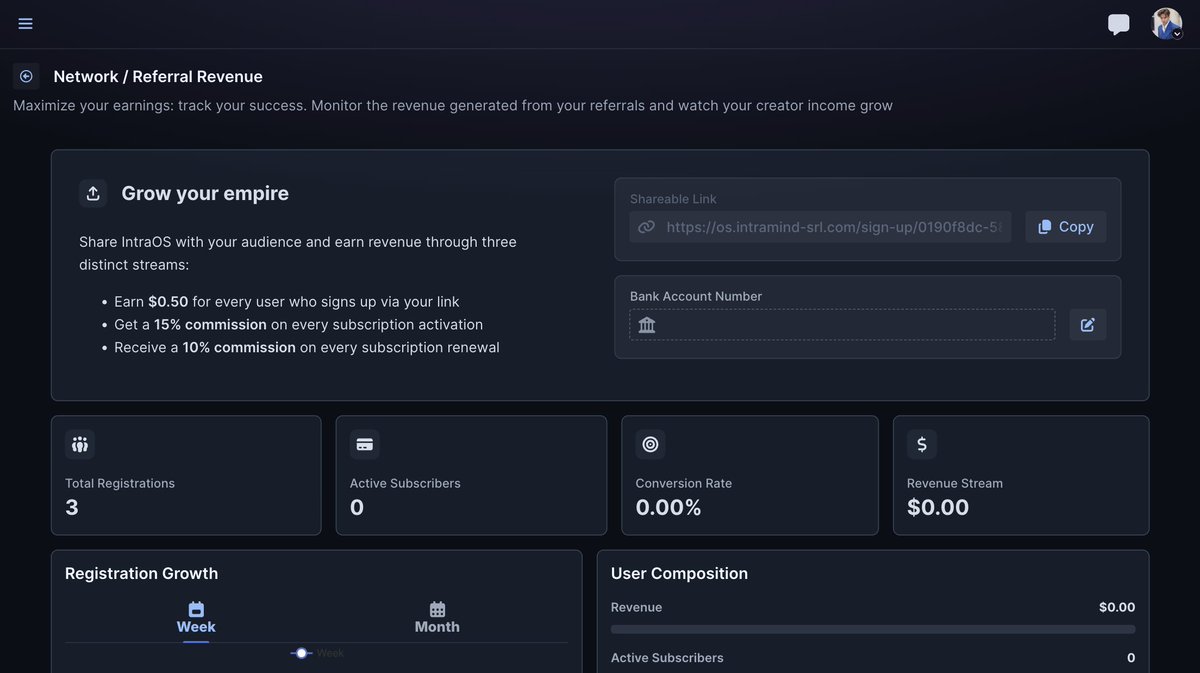Open the hamburger navigation menu
The height and width of the screenshot is (673, 1200).
25,24
